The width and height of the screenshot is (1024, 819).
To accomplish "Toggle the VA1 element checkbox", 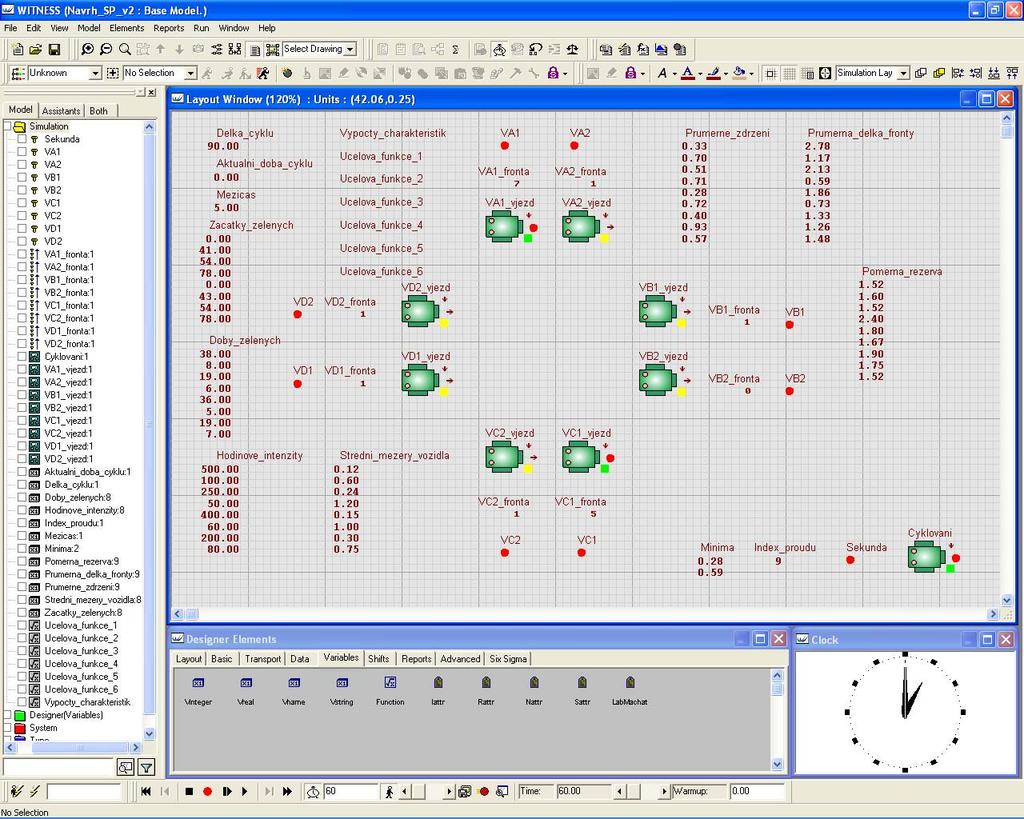I will click(x=22, y=152).
